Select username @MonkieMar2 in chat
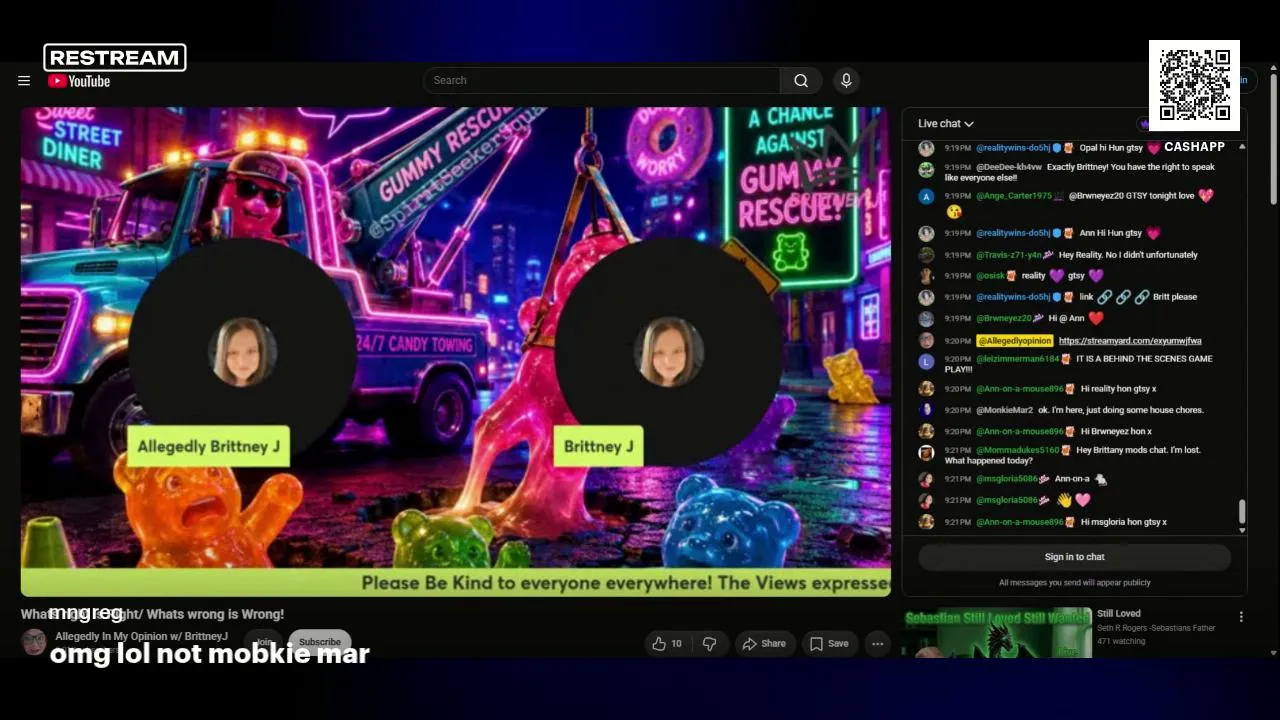This screenshot has height=720, width=1280. click(x=1004, y=410)
